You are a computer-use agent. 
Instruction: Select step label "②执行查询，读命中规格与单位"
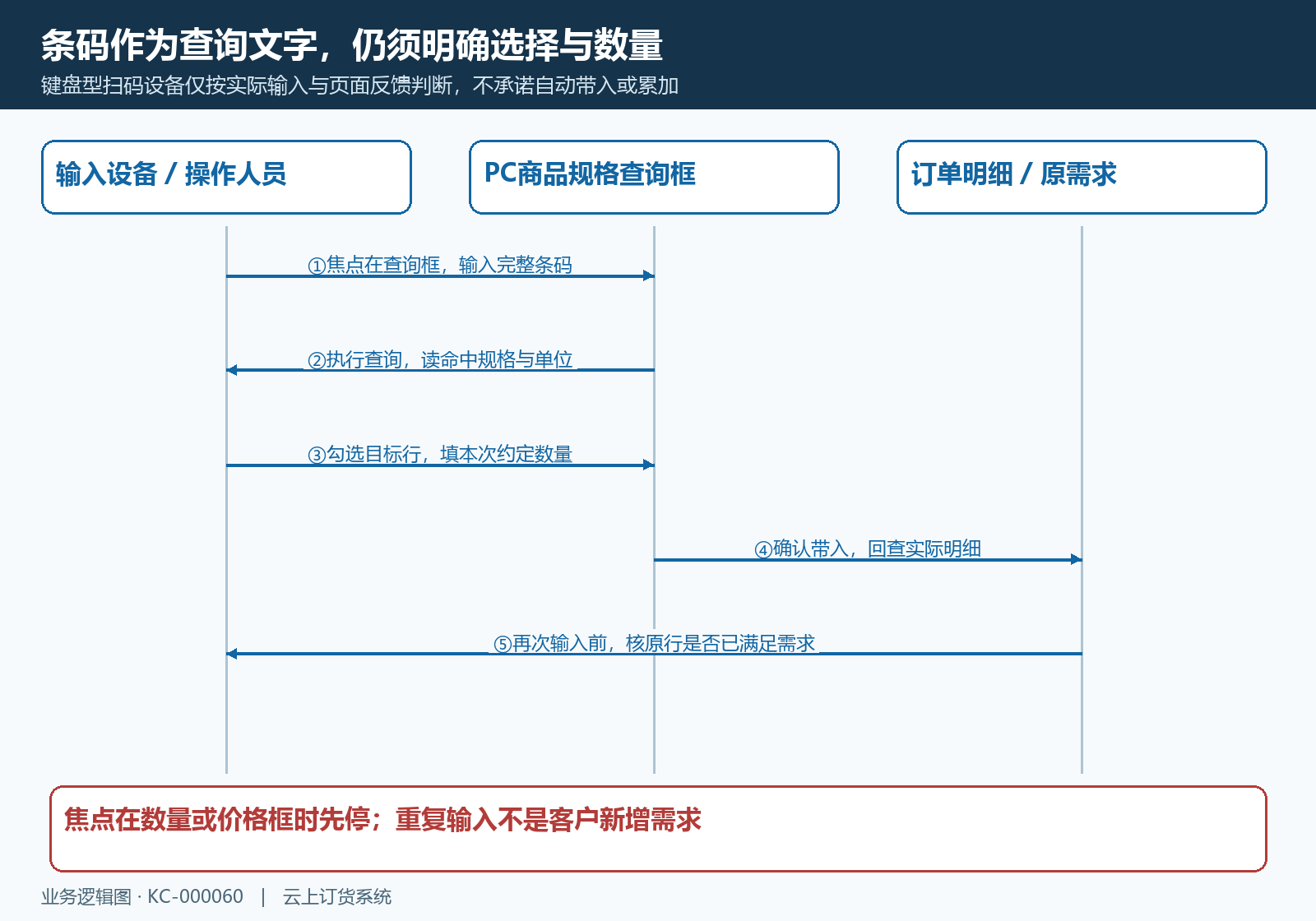(440, 359)
